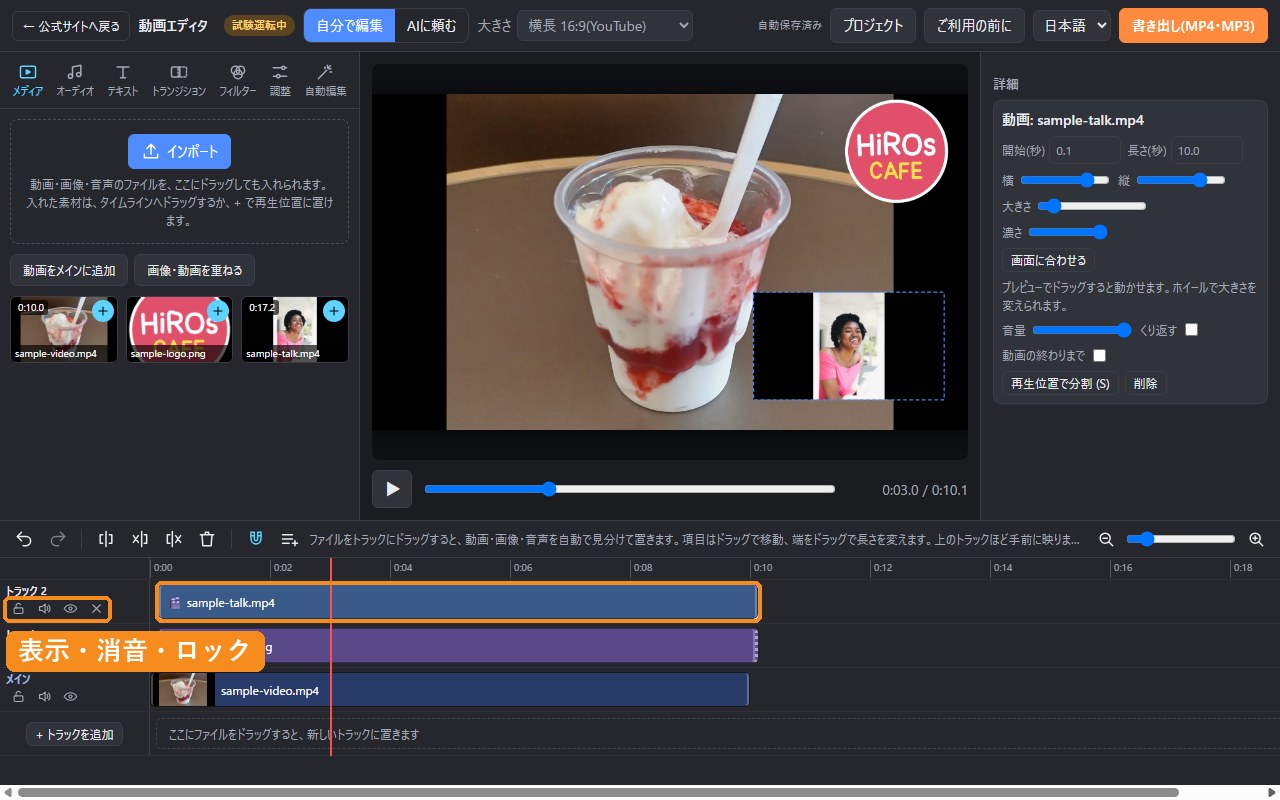Open the フィルター filter tab
The height and width of the screenshot is (800, 1280).
click(237, 80)
